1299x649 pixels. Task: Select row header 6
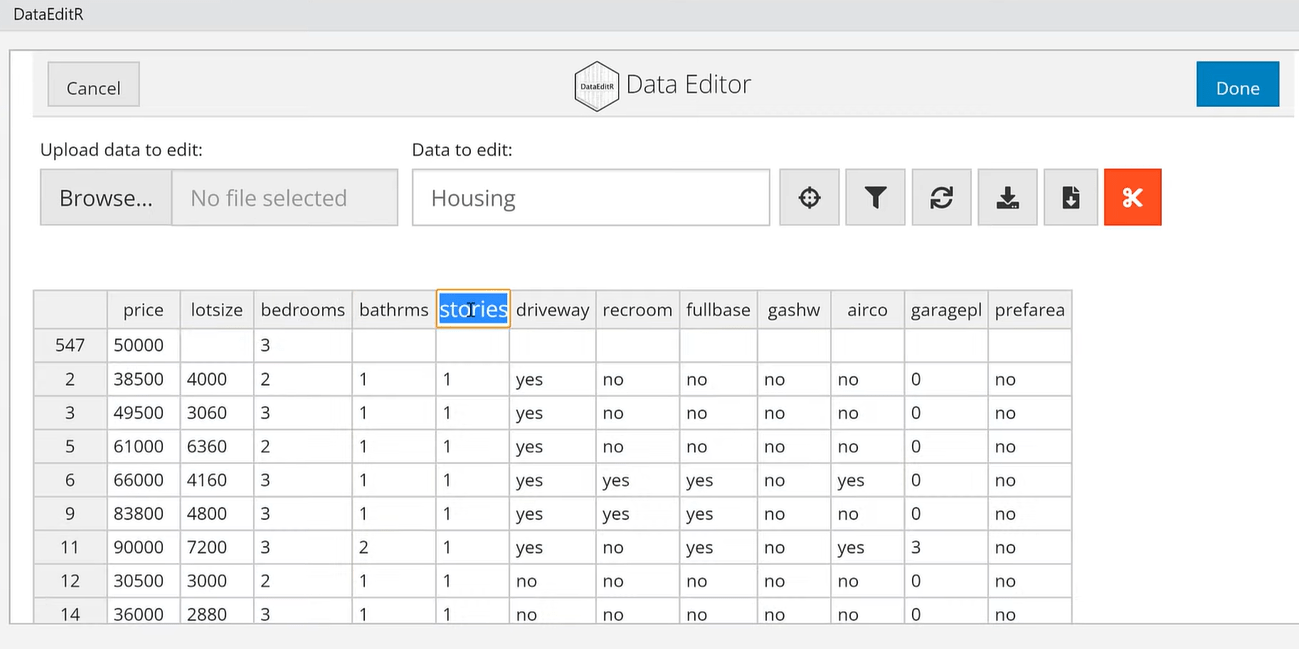point(70,480)
